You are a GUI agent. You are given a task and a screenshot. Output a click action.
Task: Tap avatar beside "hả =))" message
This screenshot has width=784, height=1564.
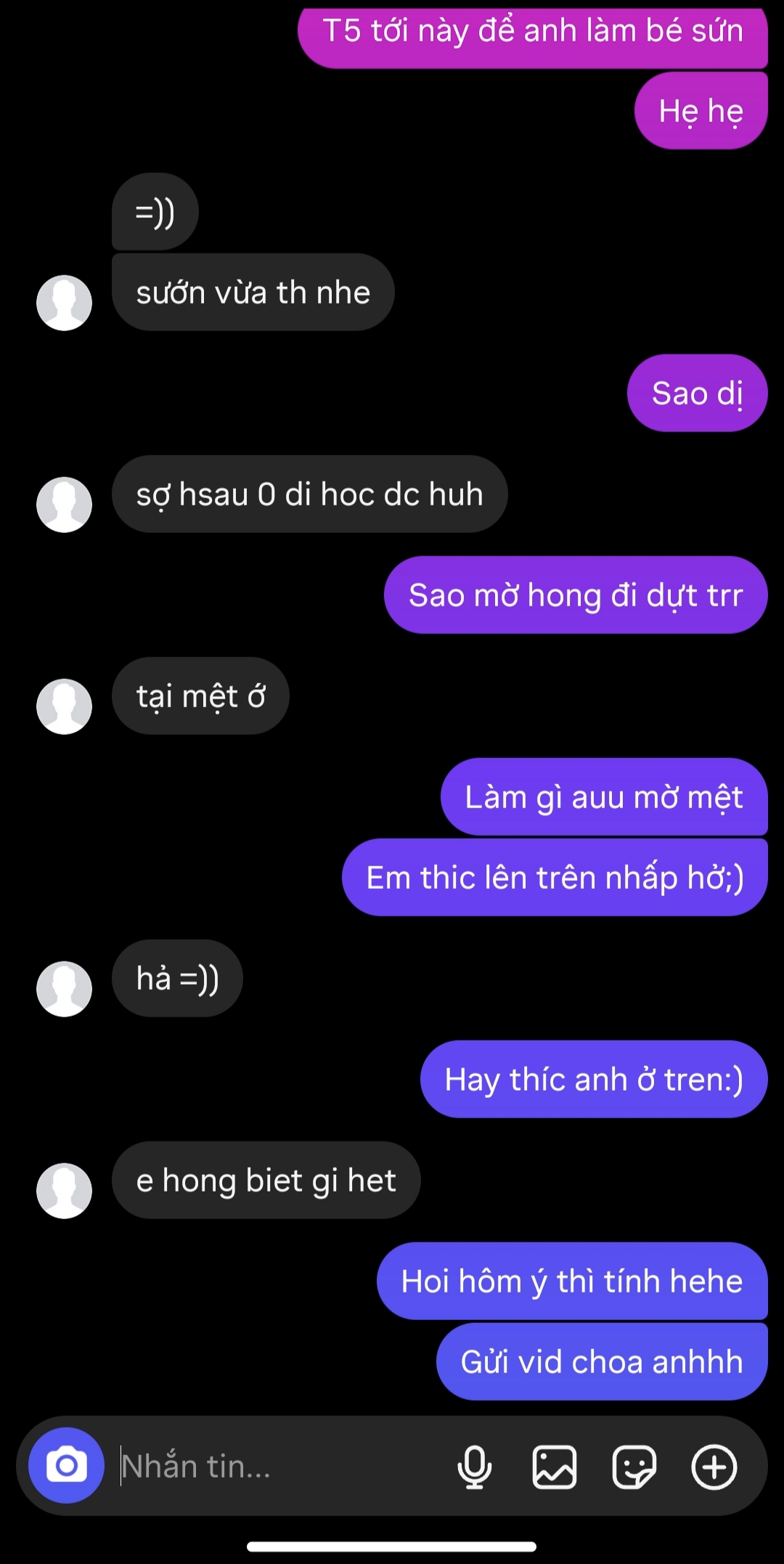pyautogui.click(x=64, y=989)
